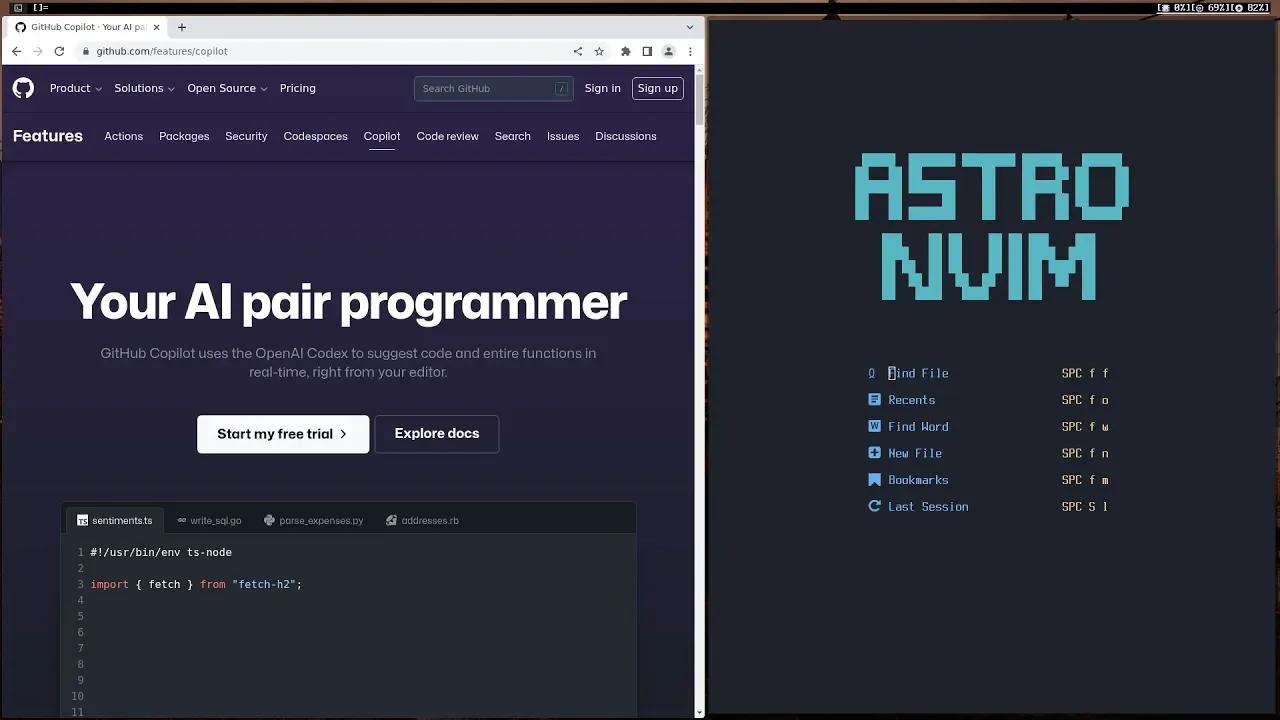Expand the Open Source dropdown menu
The height and width of the screenshot is (720, 1280).
(x=227, y=88)
